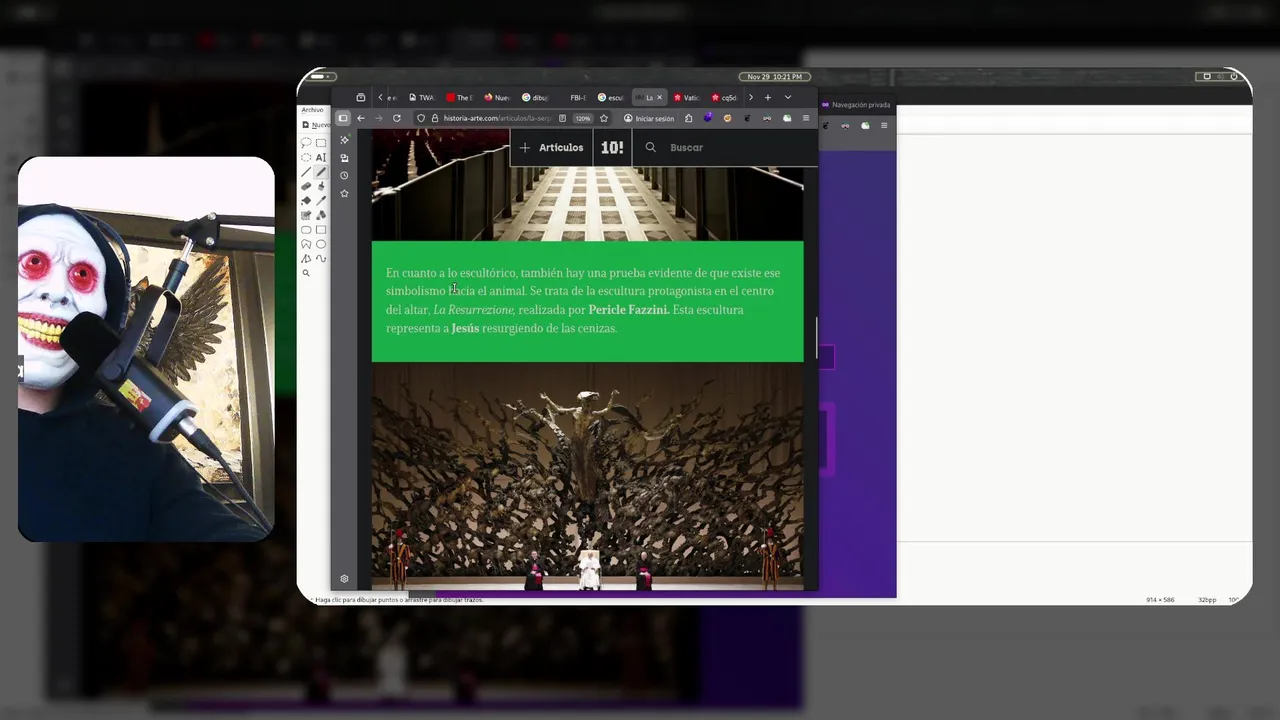1280x720 pixels.
Task: Reset the 120% zoom indicator
Action: click(583, 118)
